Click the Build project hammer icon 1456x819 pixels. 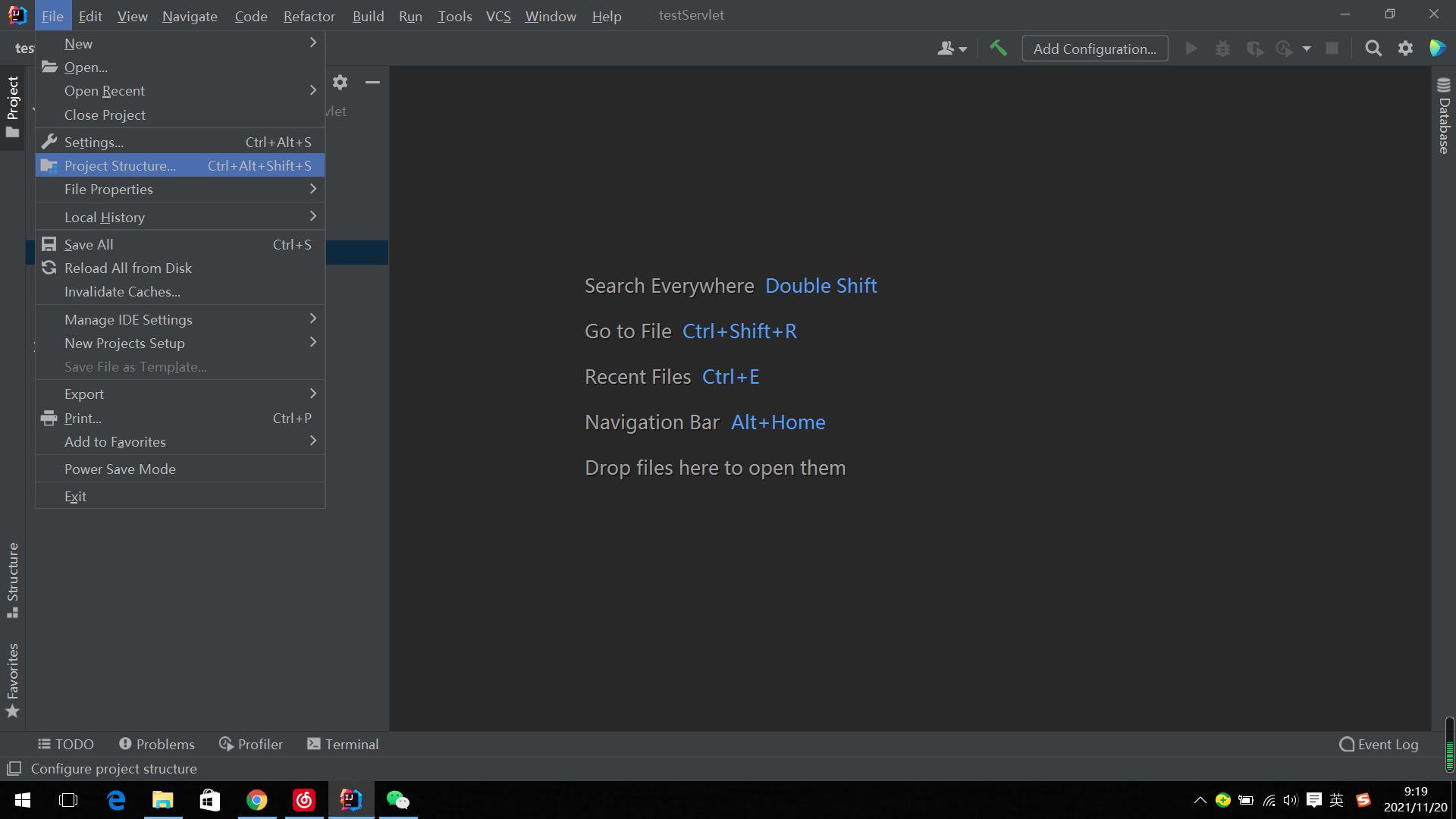(998, 49)
